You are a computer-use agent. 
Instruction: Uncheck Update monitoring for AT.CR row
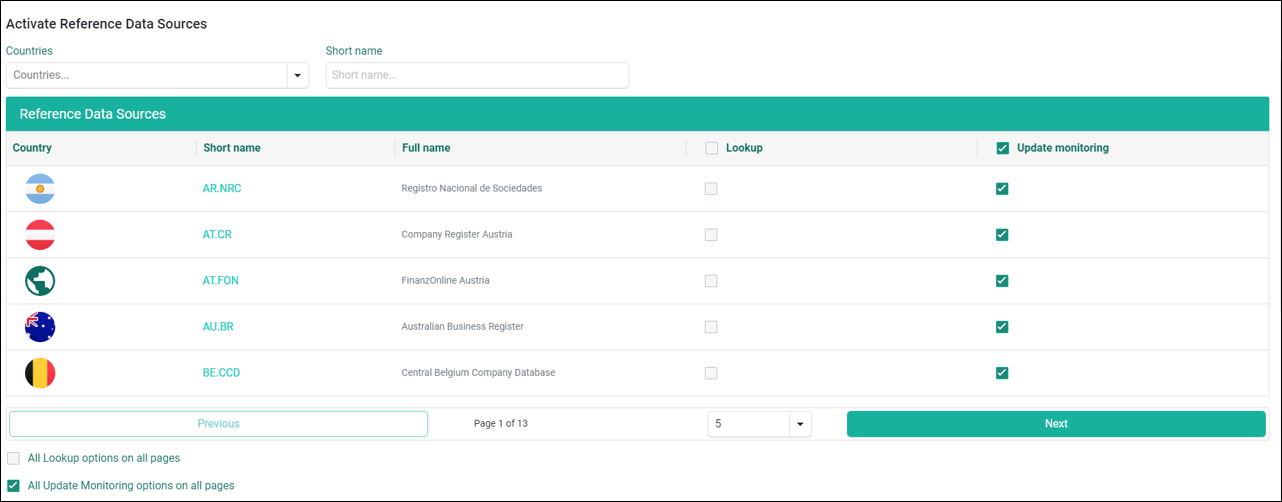click(x=1002, y=235)
